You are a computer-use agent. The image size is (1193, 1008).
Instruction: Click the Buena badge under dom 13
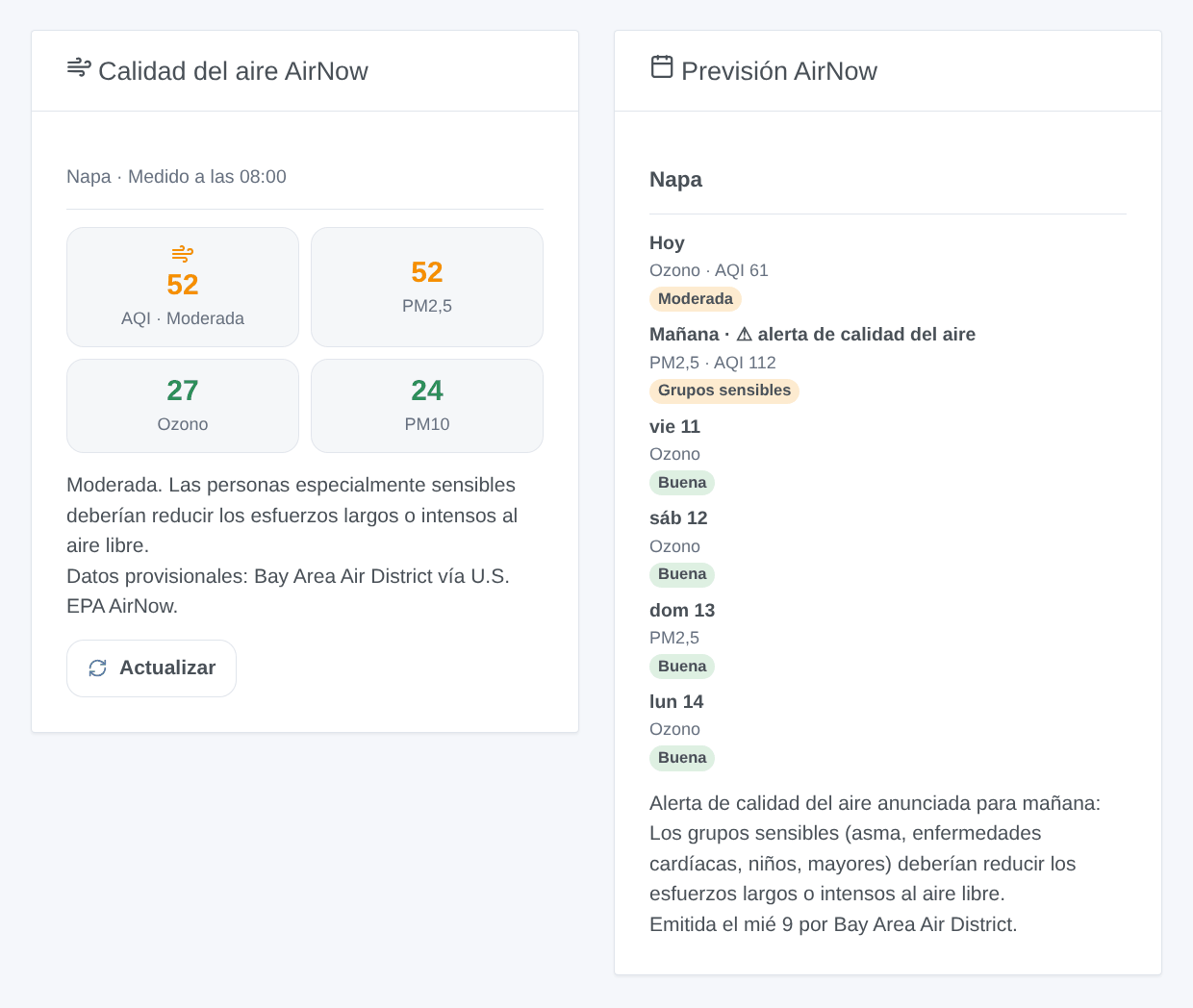pos(682,667)
